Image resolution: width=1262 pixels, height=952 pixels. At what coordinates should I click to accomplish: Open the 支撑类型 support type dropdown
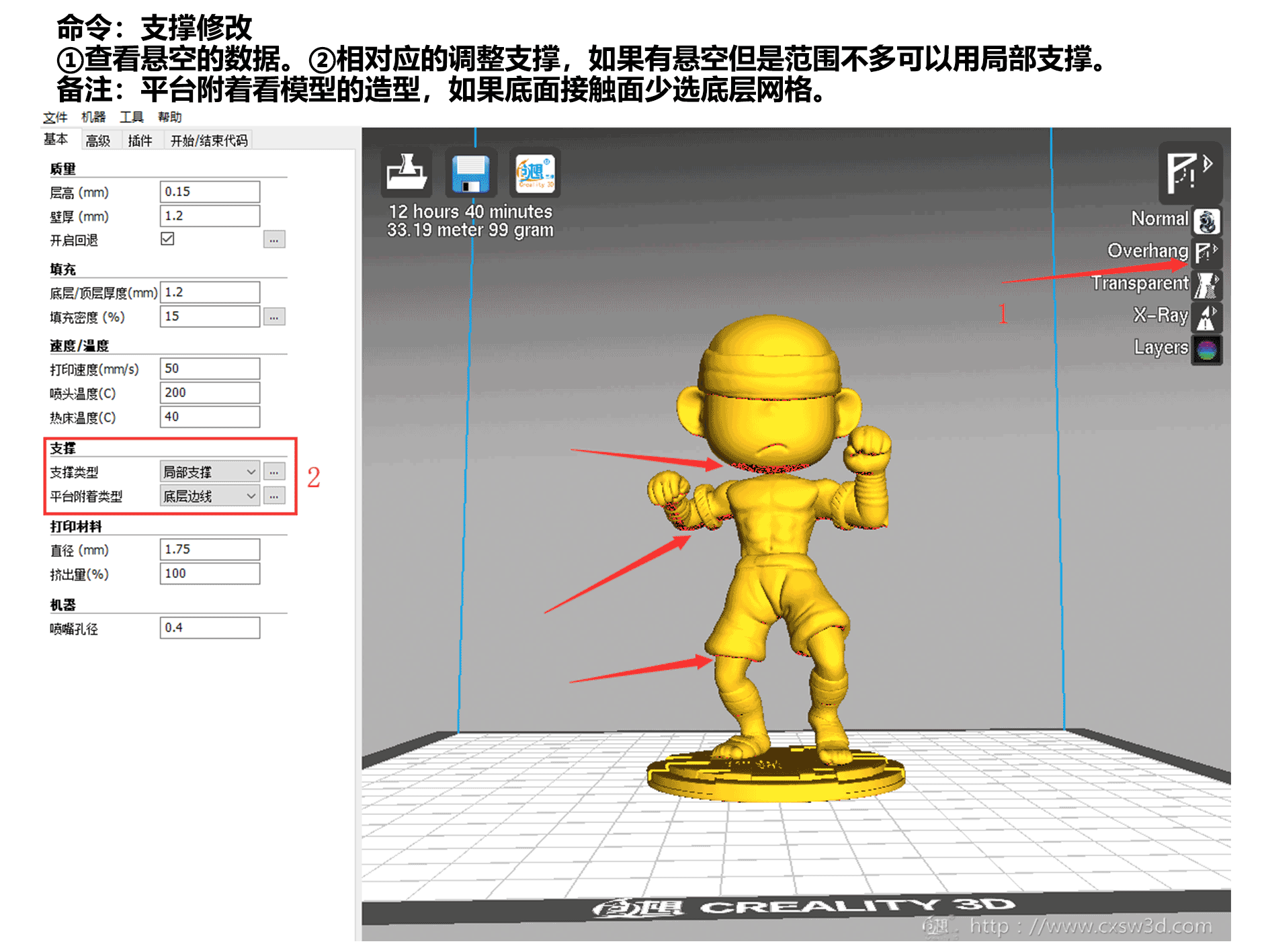(x=210, y=472)
